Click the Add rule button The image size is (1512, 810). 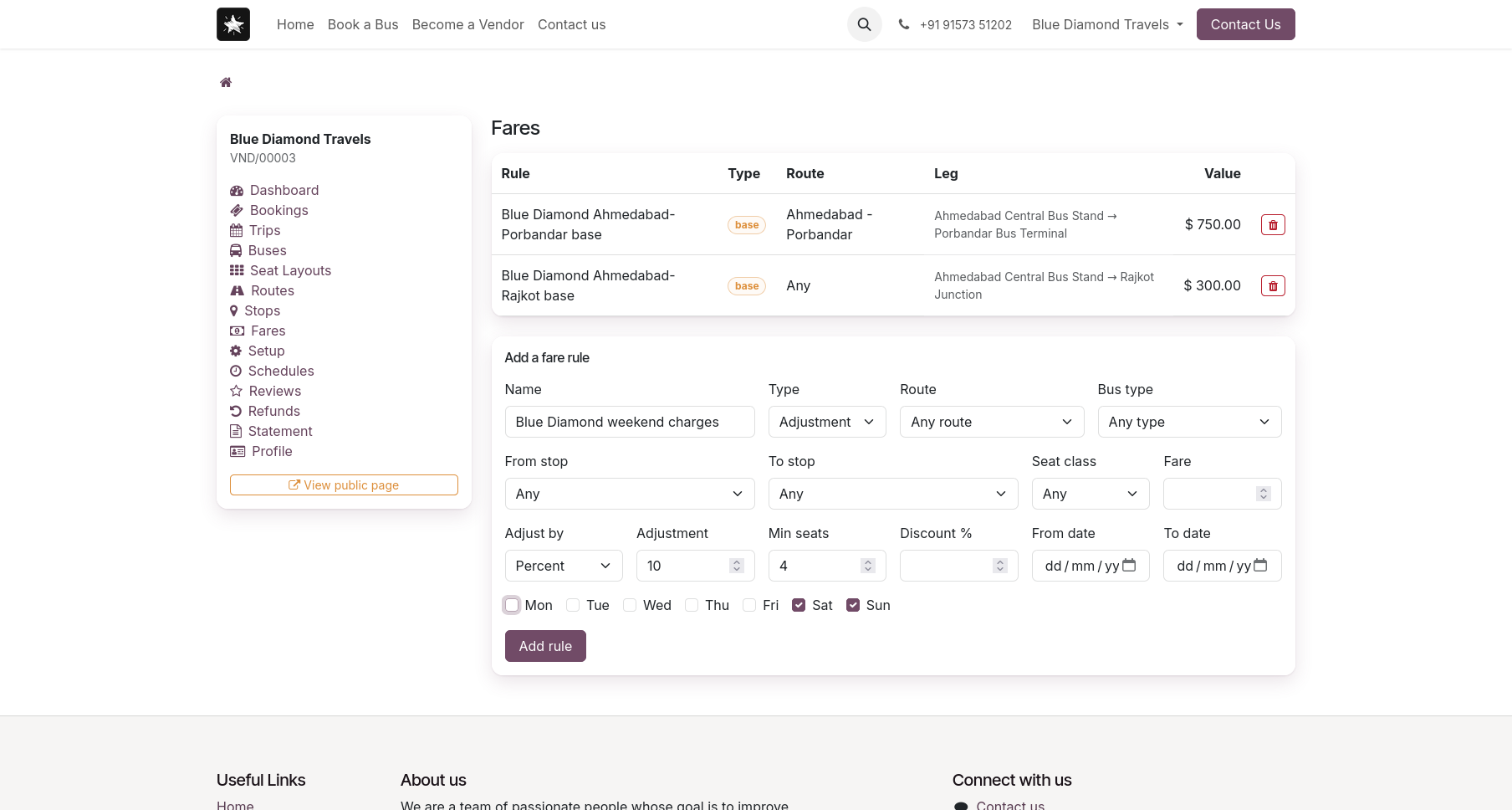click(545, 646)
